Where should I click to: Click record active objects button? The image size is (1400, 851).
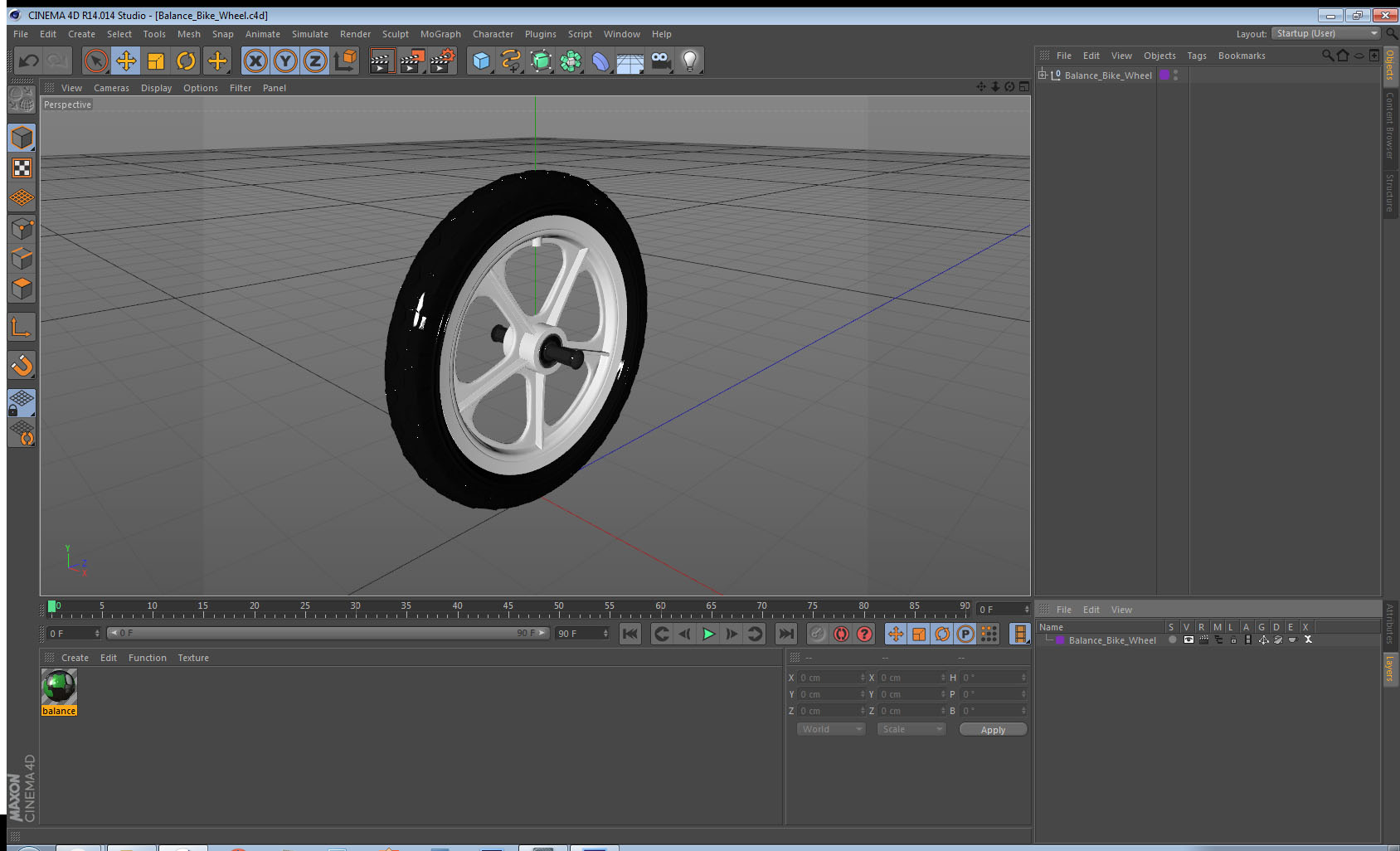point(818,634)
